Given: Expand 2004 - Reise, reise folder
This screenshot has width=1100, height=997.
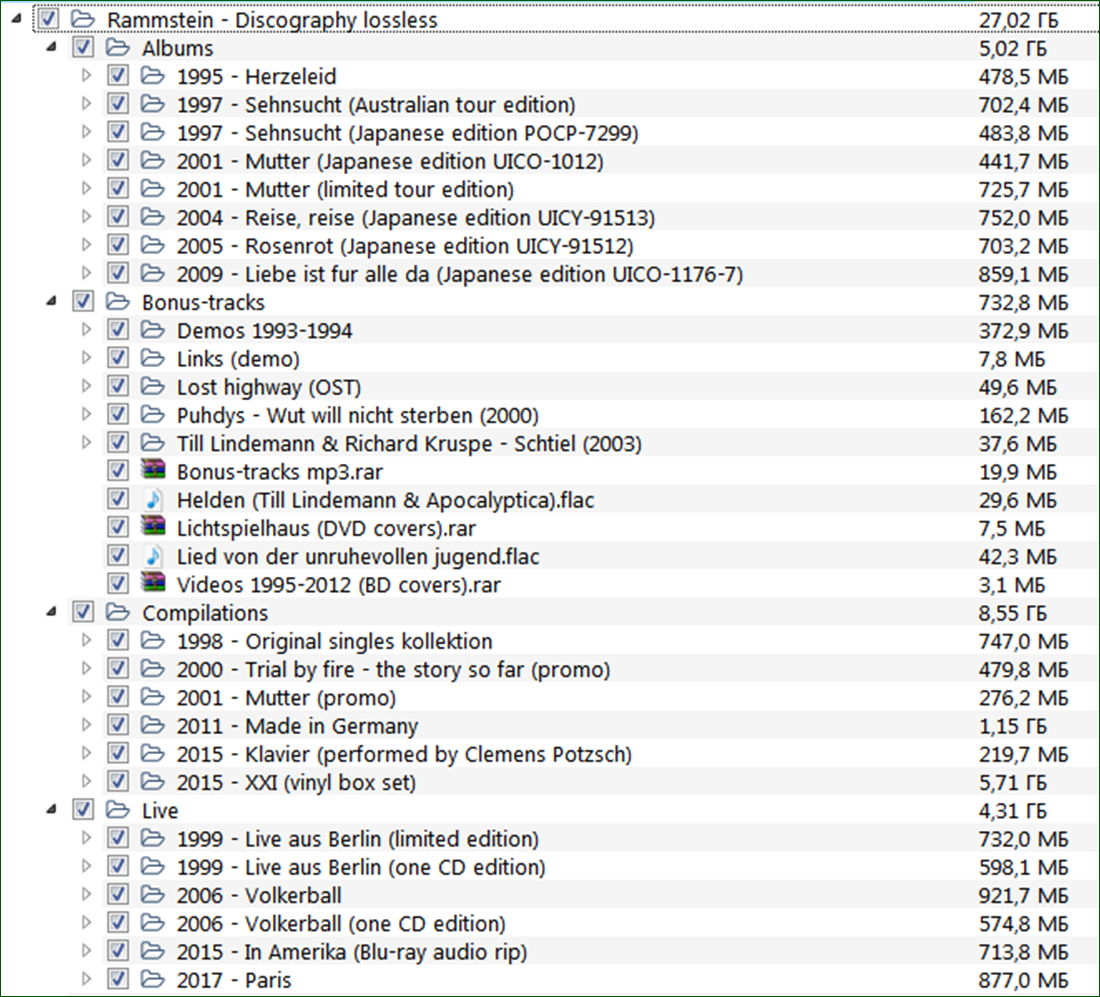Looking at the screenshot, I should click(86, 217).
